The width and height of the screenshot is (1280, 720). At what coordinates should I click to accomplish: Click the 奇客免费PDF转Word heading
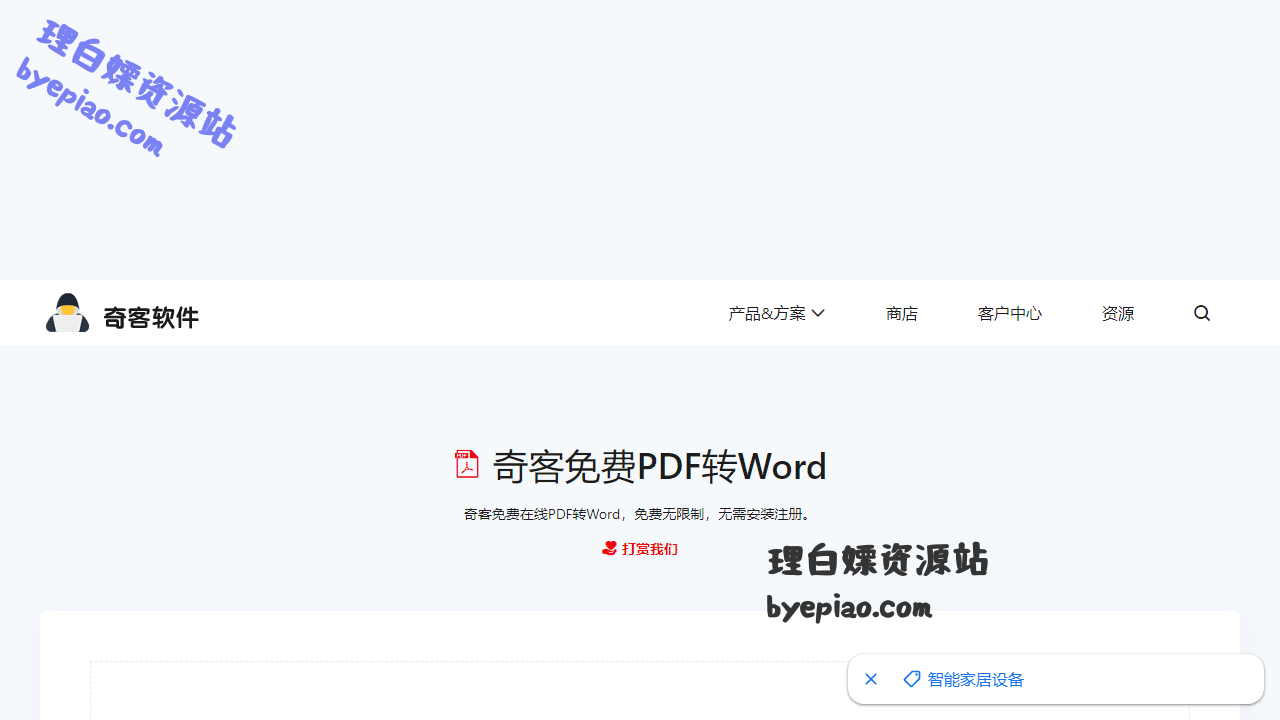pos(660,466)
